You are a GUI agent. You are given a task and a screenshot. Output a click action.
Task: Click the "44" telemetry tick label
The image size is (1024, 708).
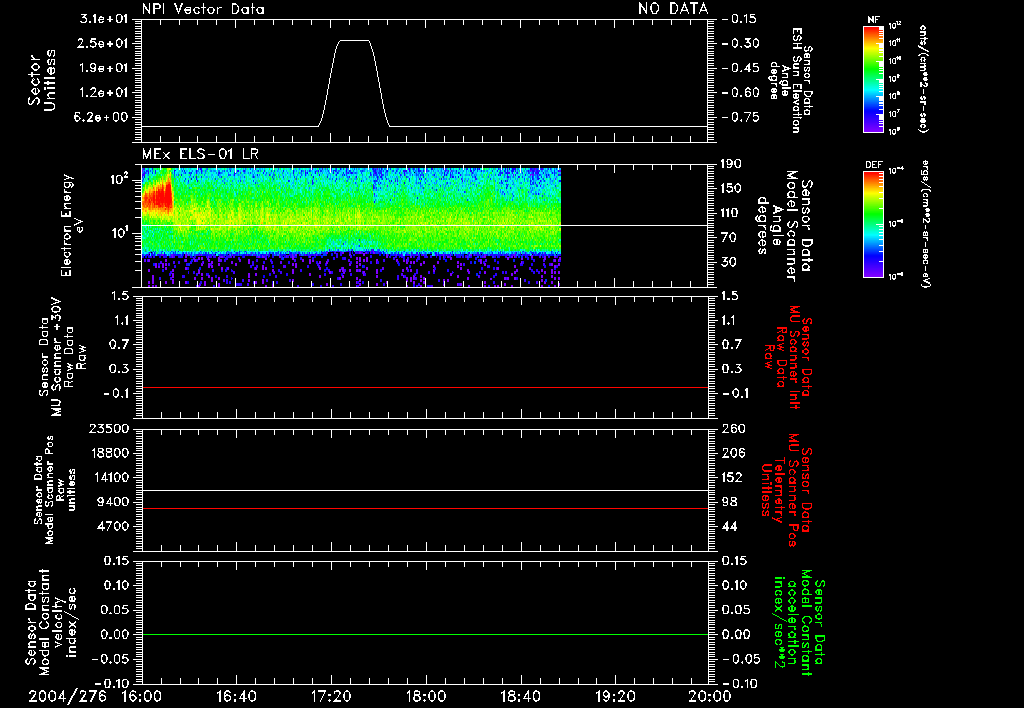tap(729, 526)
